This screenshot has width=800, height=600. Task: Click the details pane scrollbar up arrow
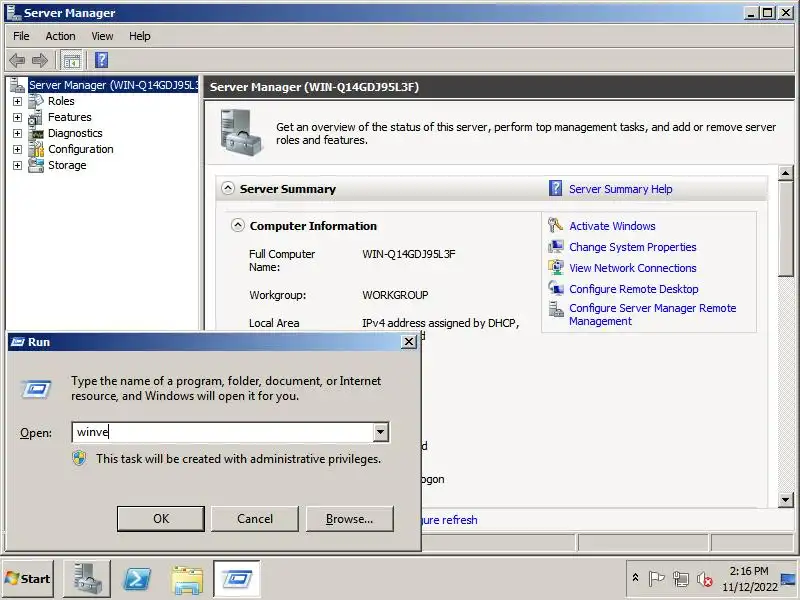pyautogui.click(x=786, y=173)
